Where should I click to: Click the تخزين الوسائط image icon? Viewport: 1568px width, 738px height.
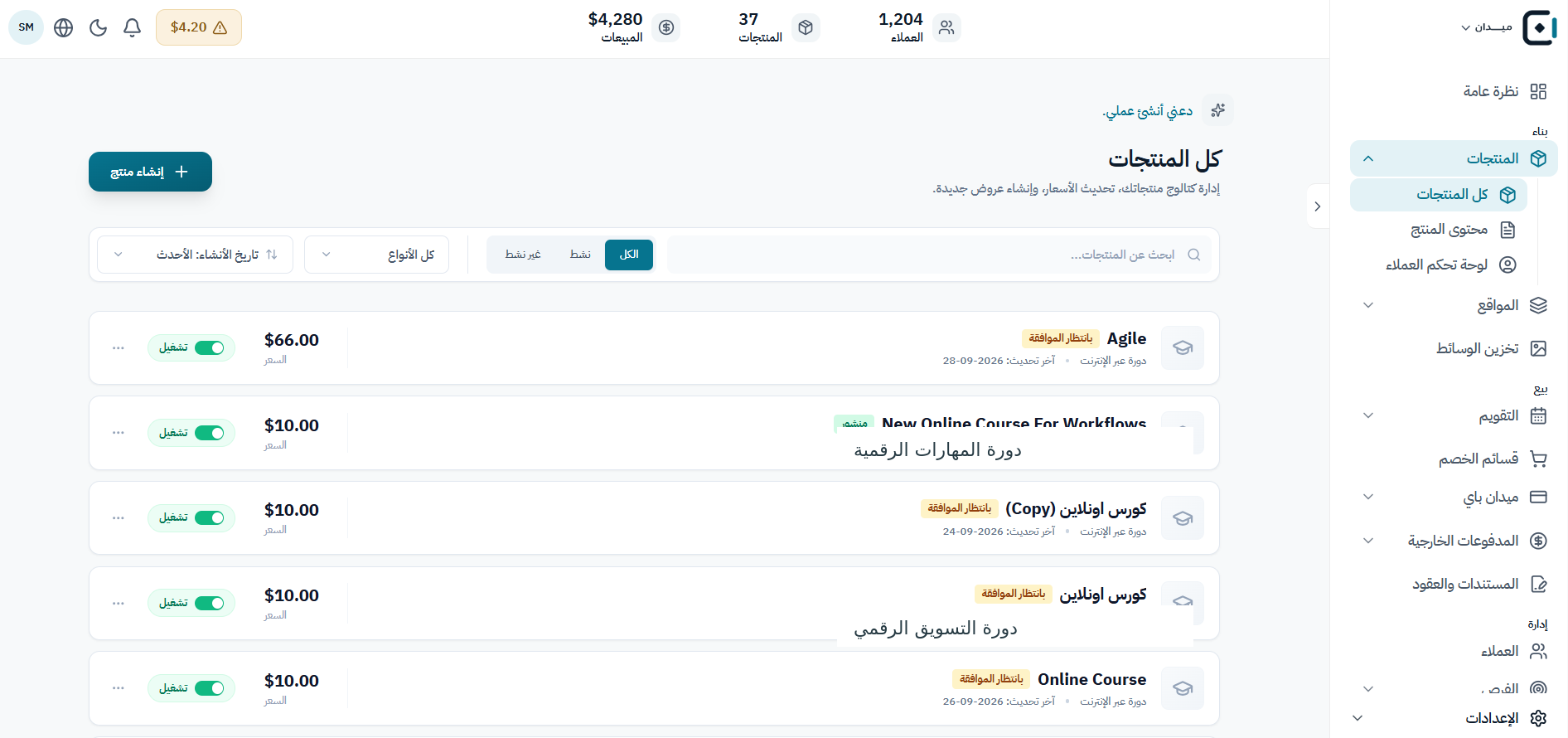pyautogui.click(x=1538, y=348)
